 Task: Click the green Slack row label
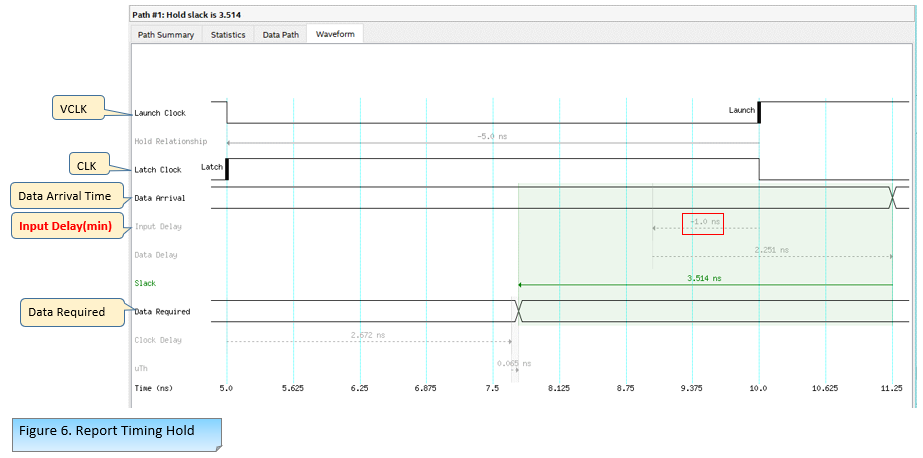[x=146, y=284]
